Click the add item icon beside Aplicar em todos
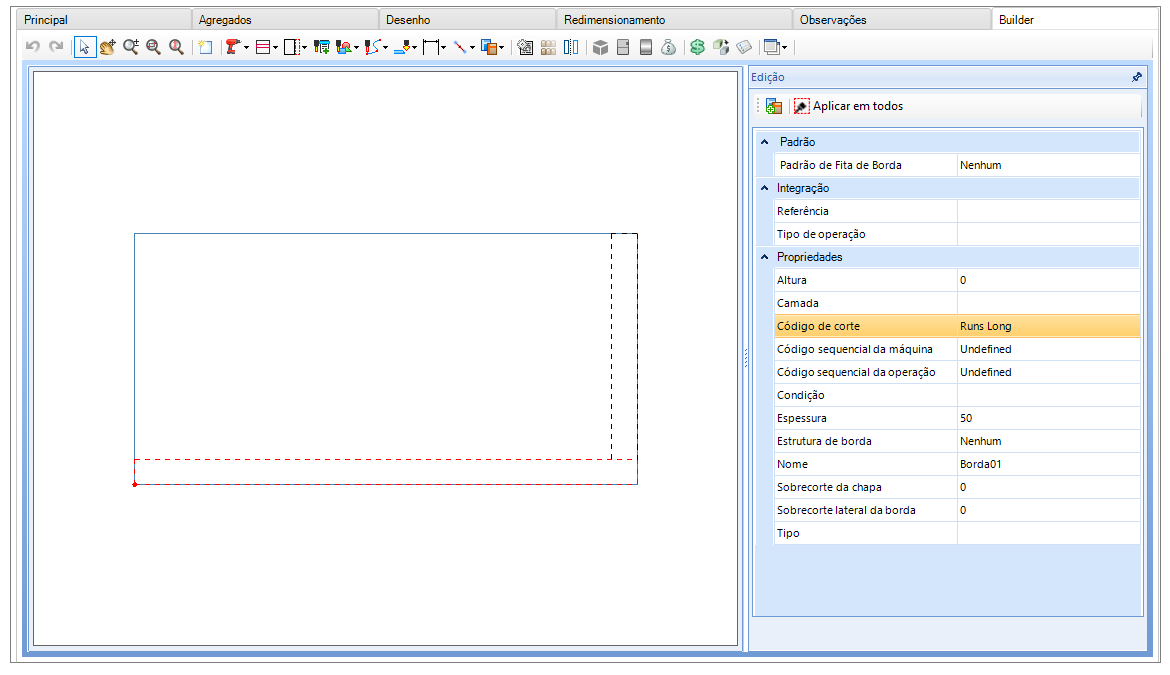This screenshot has width=1170, height=675. tap(774, 106)
